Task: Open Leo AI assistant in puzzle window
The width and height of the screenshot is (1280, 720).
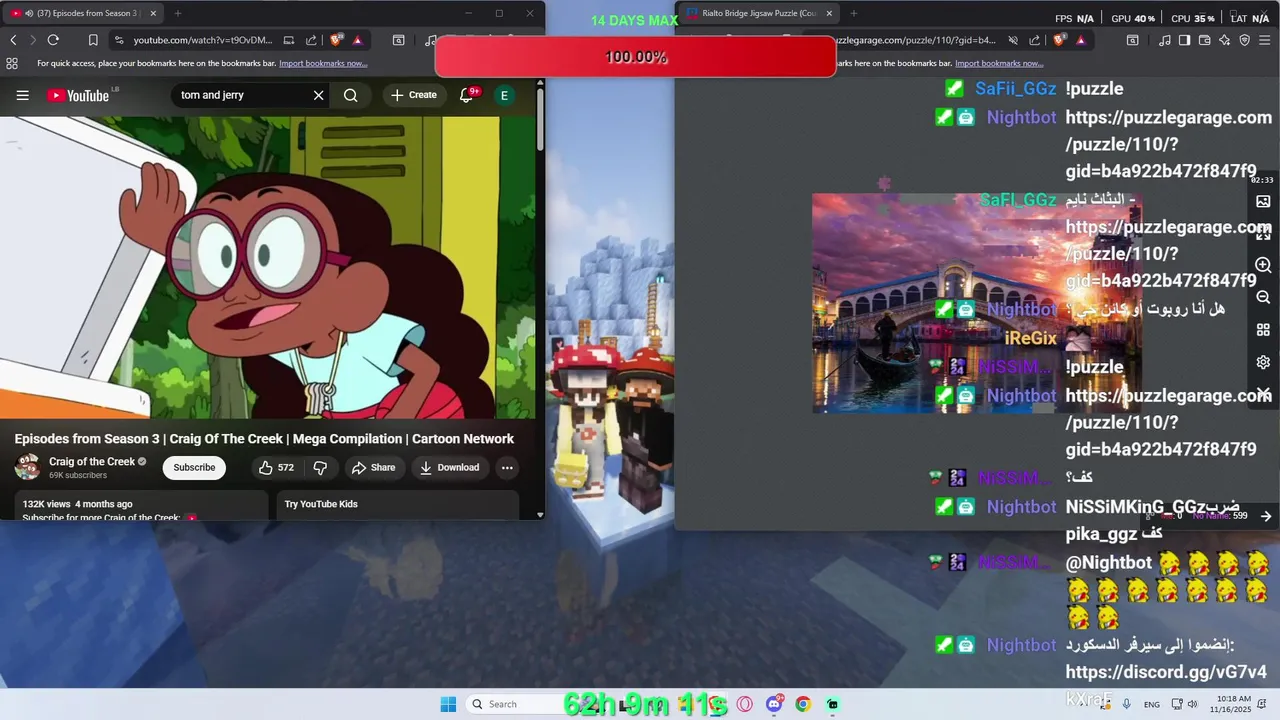Action: [x=1224, y=40]
